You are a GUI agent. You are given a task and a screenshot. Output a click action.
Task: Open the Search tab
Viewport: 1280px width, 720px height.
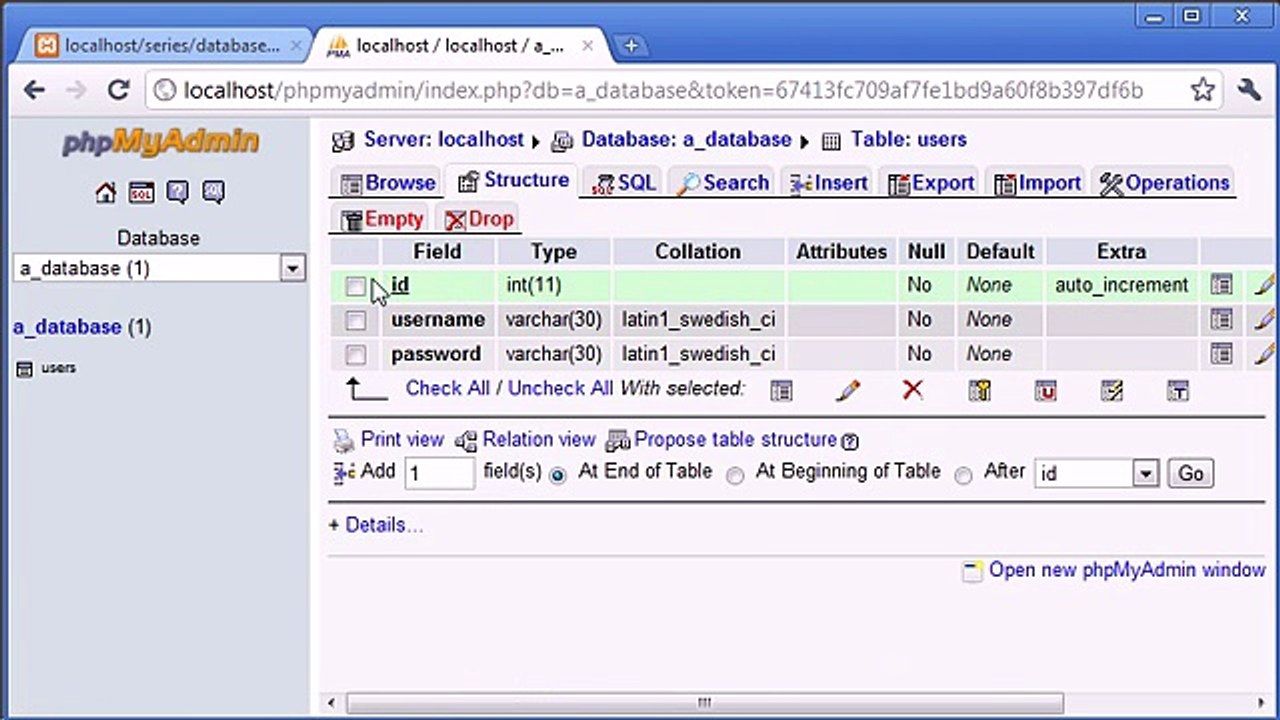pyautogui.click(x=721, y=183)
